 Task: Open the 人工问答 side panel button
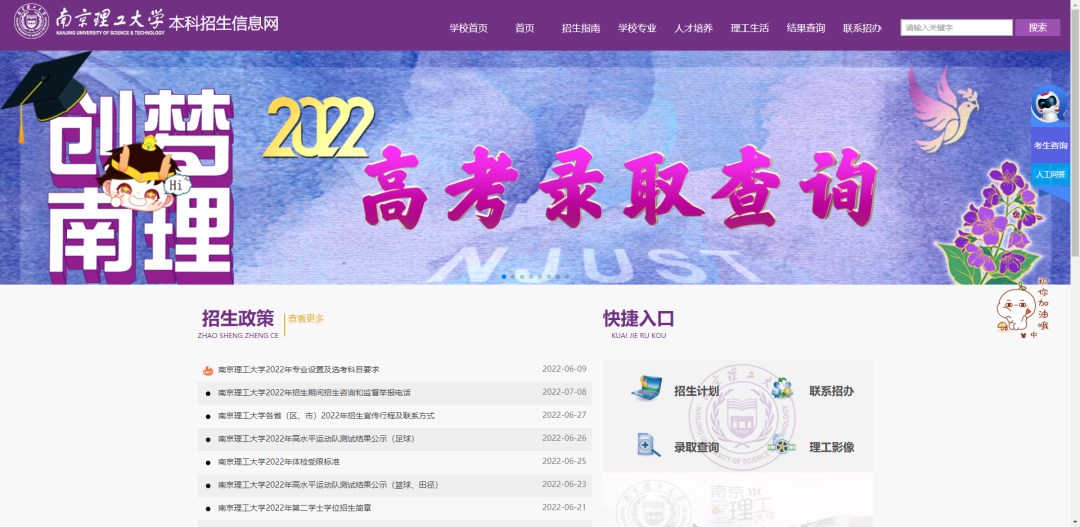coord(1050,175)
